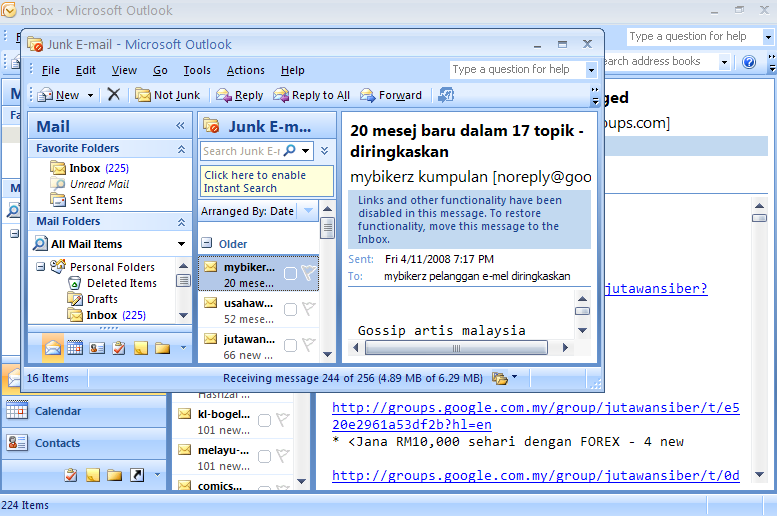Viewport: 777px width, 516px height.
Task: Click Reply to All in toolbar
Action: pos(312,95)
